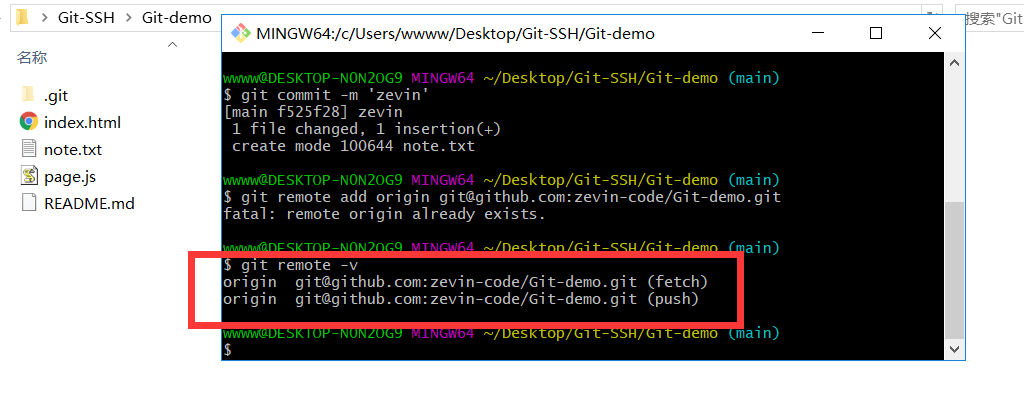Viewport: 1024px width, 407px height.
Task: Click 'fatal: remote origin already exists.' line
Action: pos(384,214)
